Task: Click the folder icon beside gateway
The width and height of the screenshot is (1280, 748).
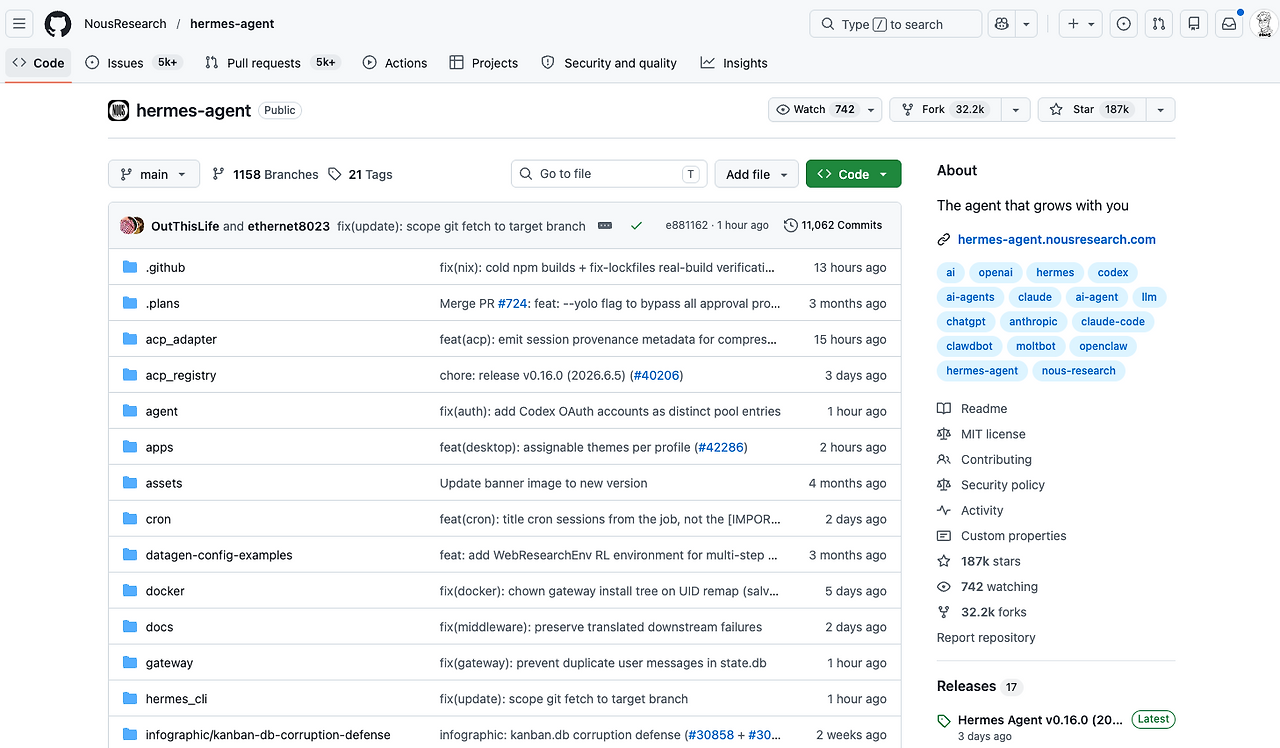Action: pos(130,663)
